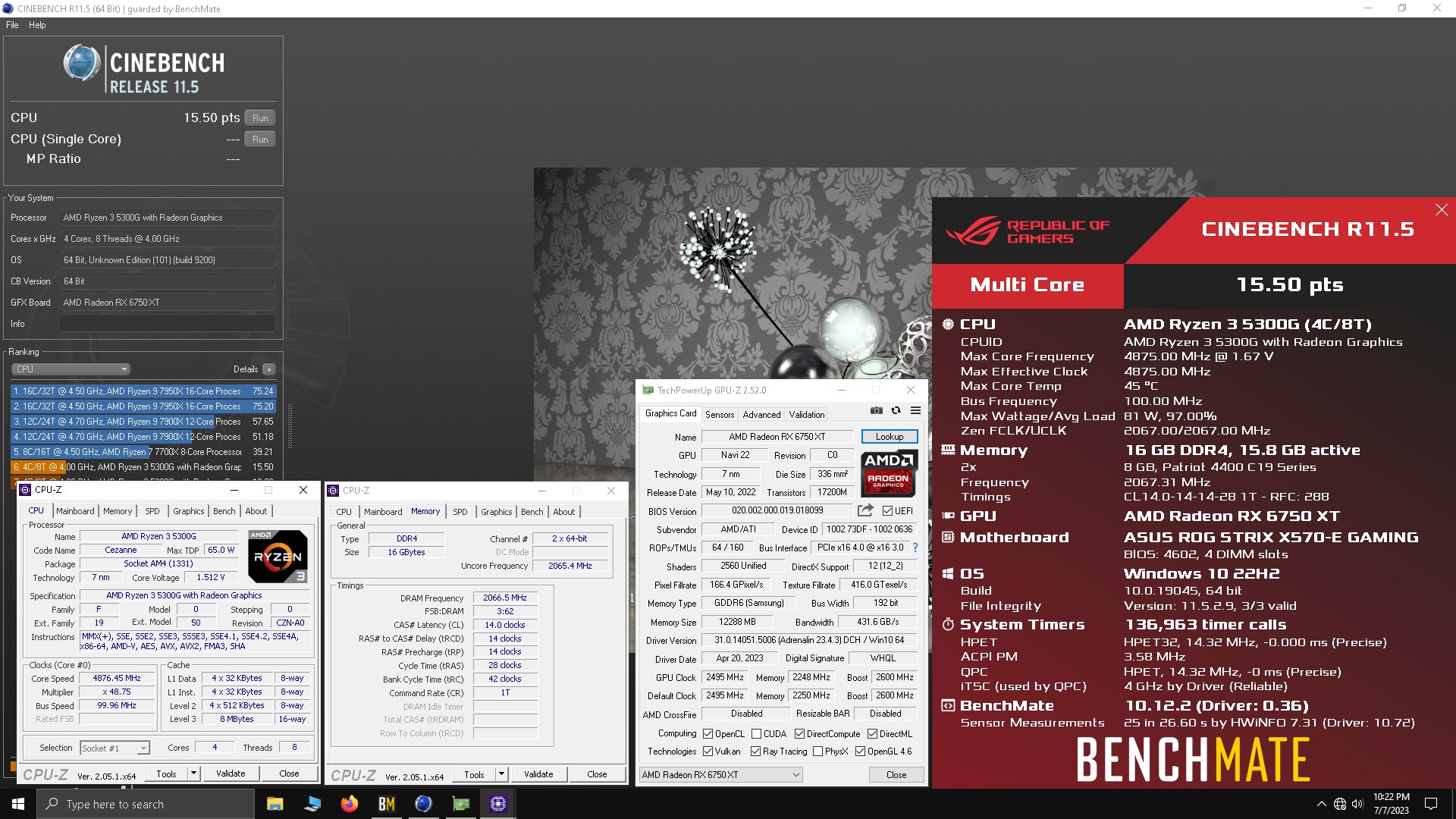This screenshot has width=1456, height=819.
Task: Open Bench tab in left CPU-Z window
Action: pos(224,511)
